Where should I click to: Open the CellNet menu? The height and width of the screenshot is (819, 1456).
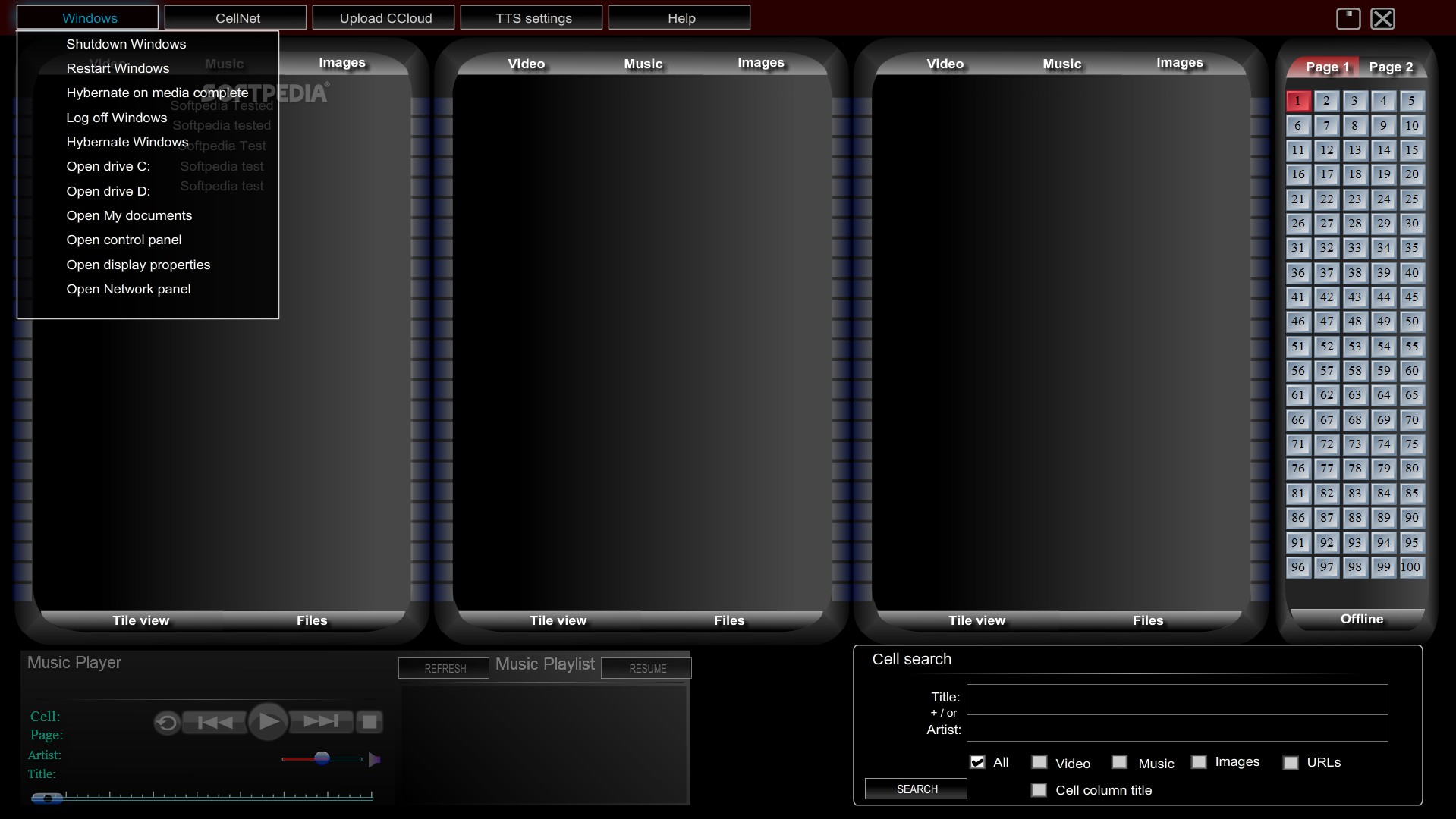[236, 17]
